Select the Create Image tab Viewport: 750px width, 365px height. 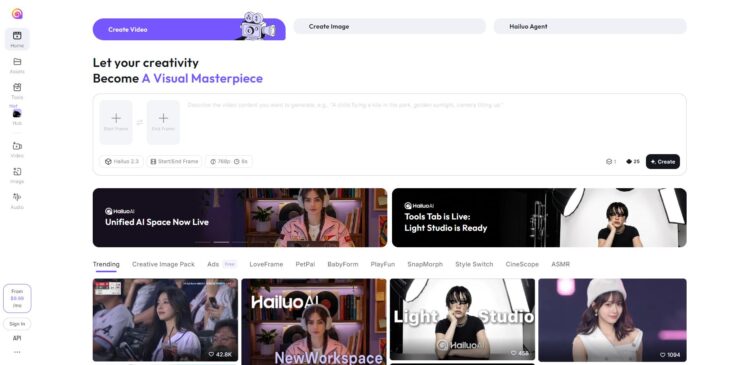(389, 26)
